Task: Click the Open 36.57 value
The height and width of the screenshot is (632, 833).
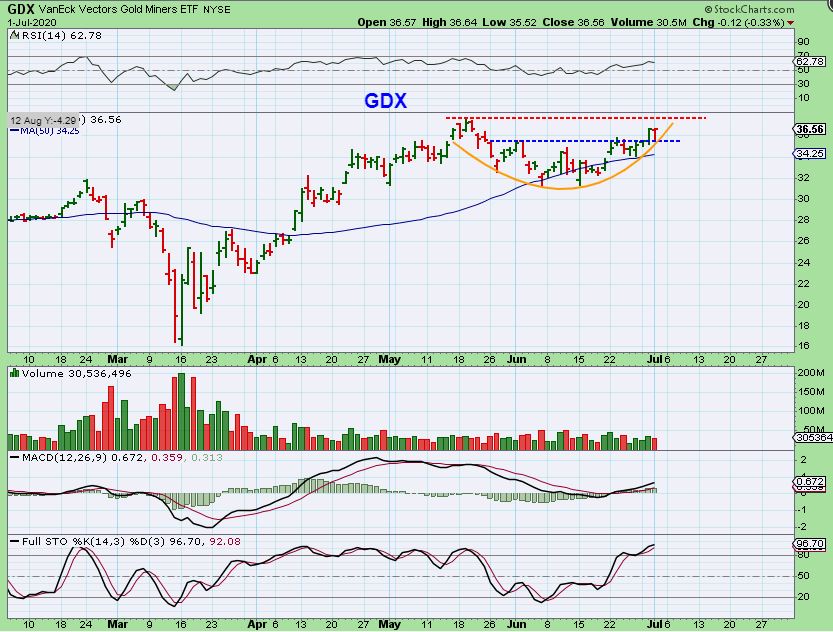Action: (387, 22)
